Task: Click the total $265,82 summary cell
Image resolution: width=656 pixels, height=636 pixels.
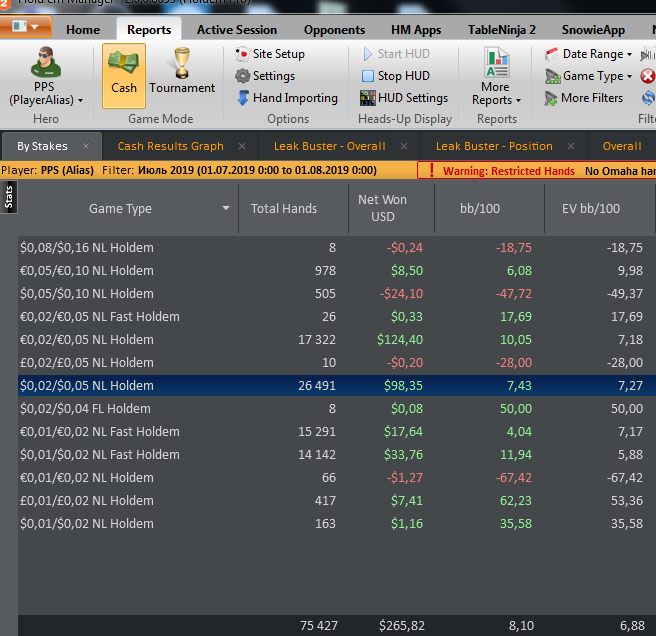Action: (402, 626)
